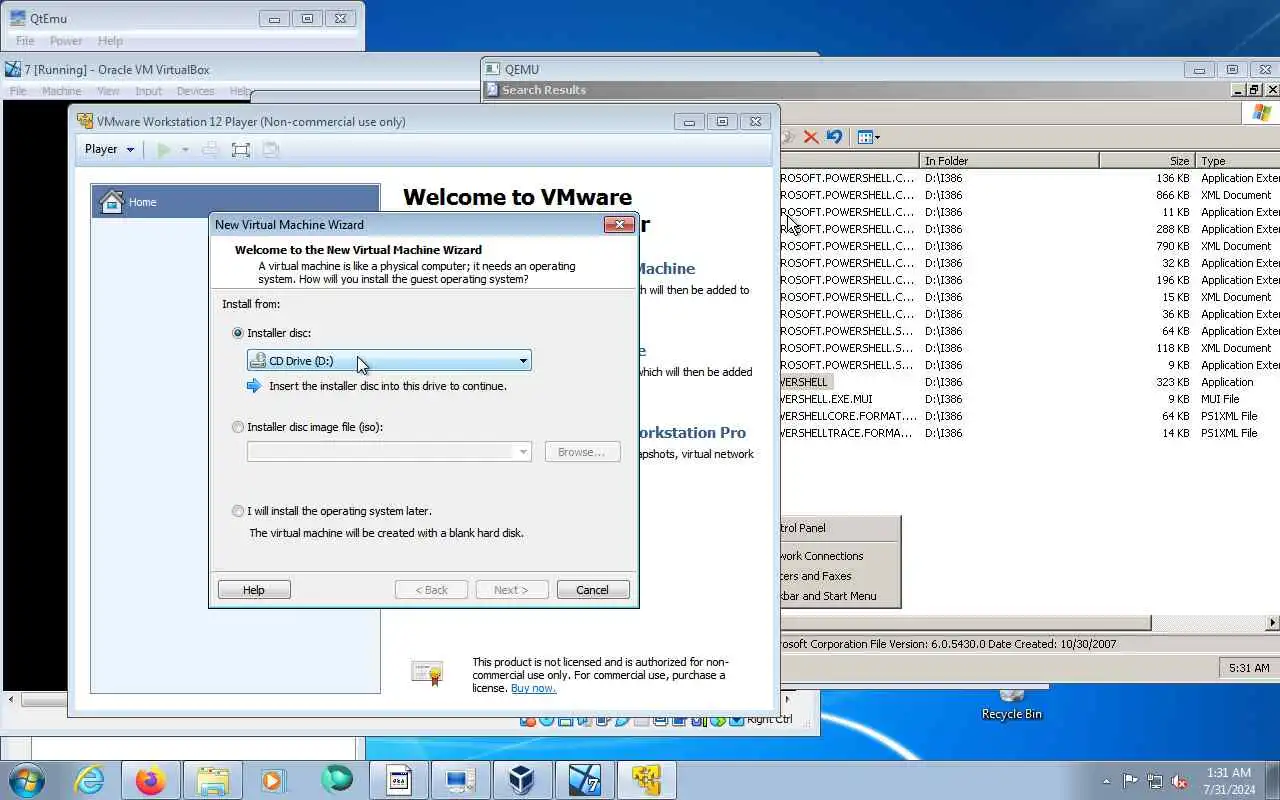
Task: Follow the Buy now link
Action: click(533, 688)
